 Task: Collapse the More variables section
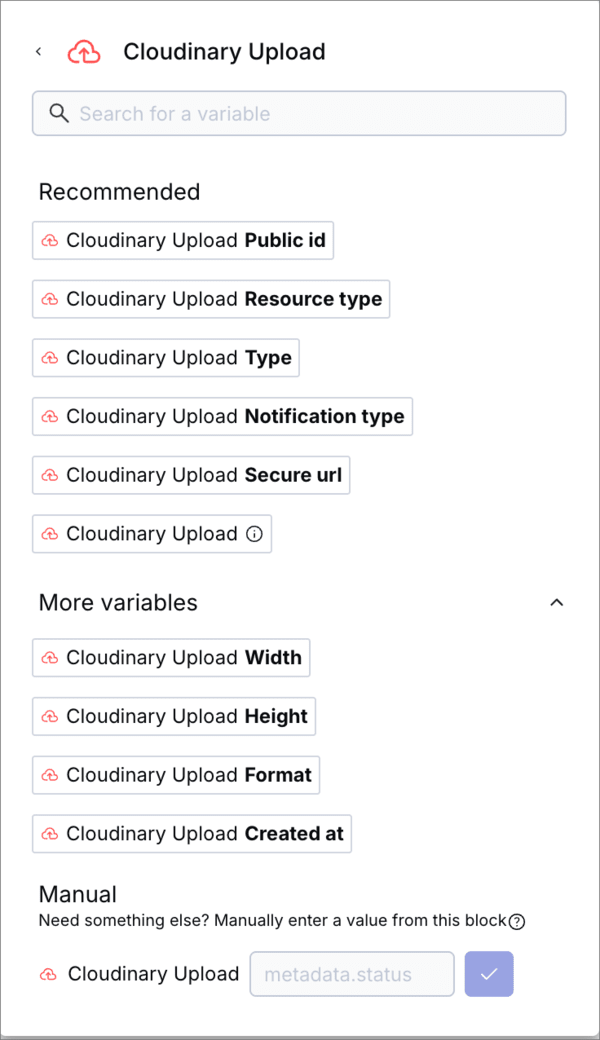pos(557,602)
